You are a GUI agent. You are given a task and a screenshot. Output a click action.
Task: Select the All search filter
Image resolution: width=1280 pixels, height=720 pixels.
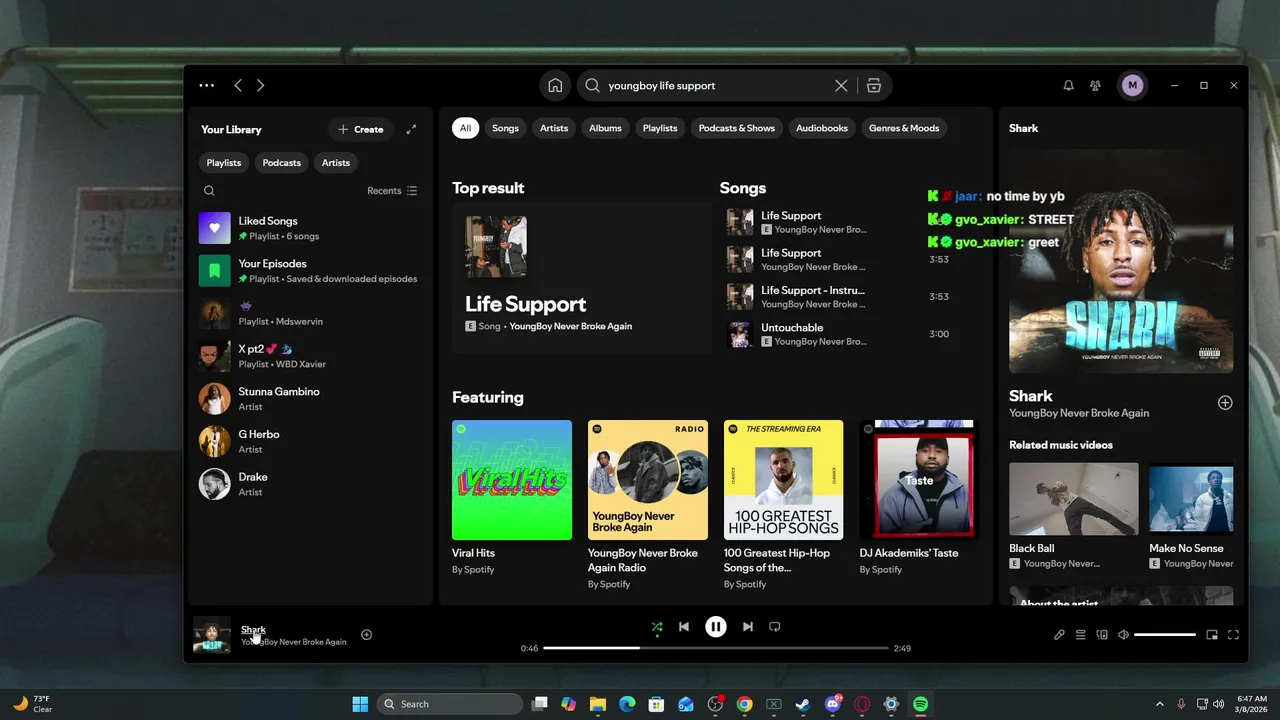click(465, 128)
